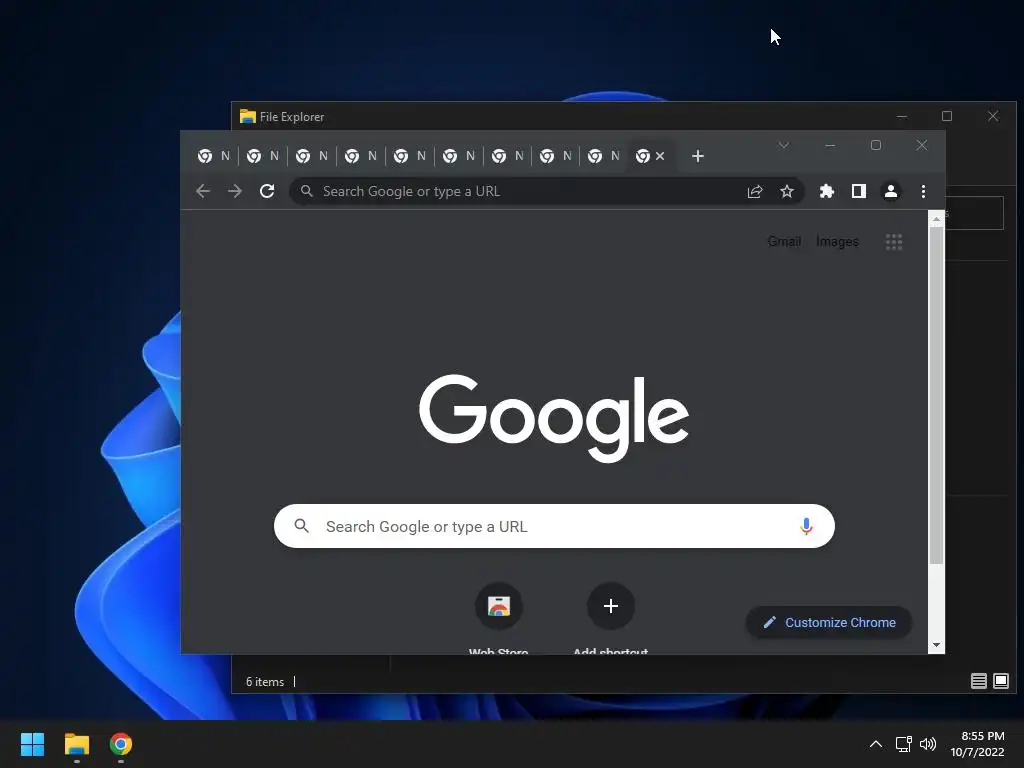Show hidden system tray icons
This screenshot has width=1024, height=768.
point(876,744)
